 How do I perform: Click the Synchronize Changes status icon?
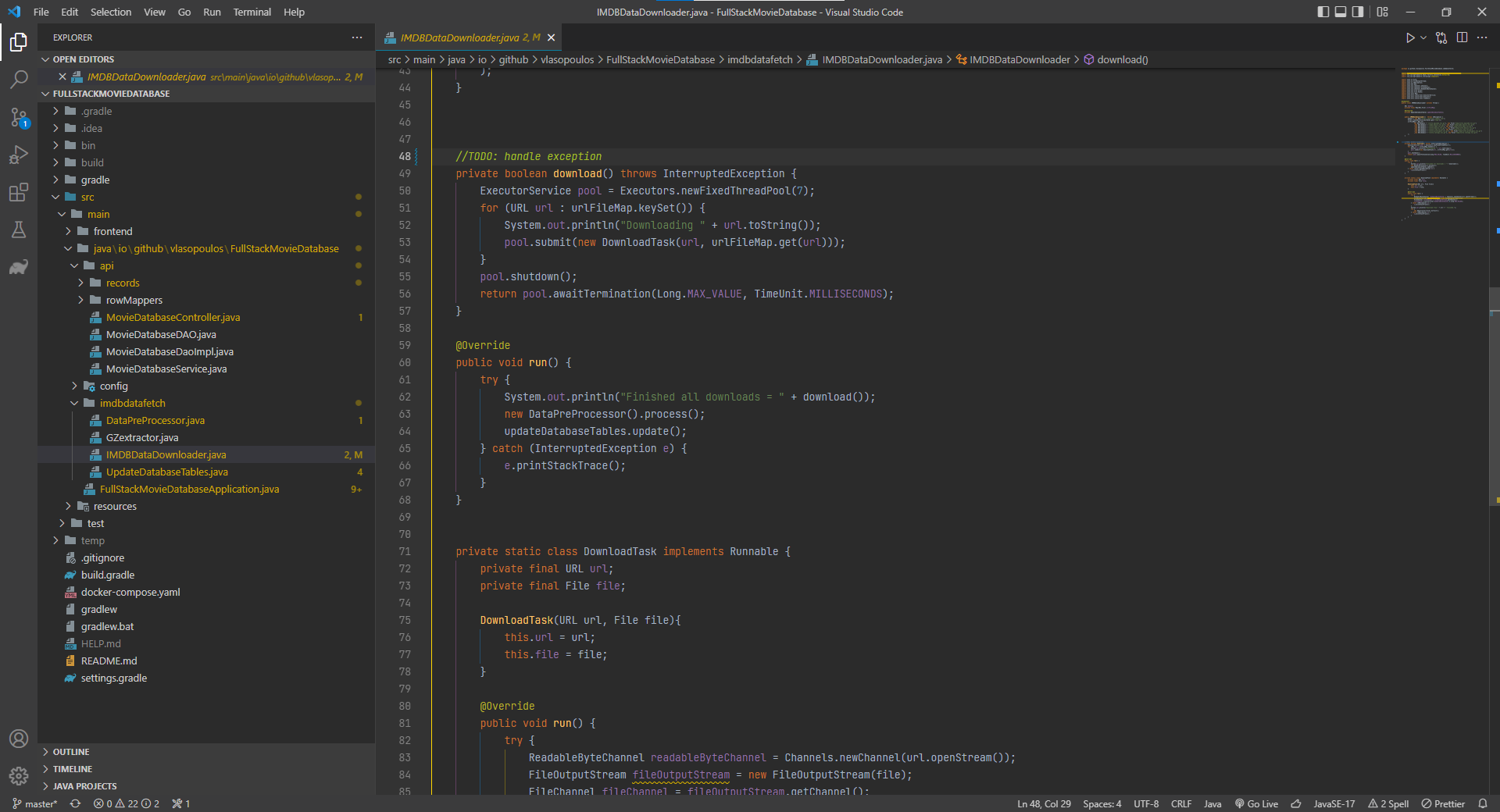(x=76, y=803)
